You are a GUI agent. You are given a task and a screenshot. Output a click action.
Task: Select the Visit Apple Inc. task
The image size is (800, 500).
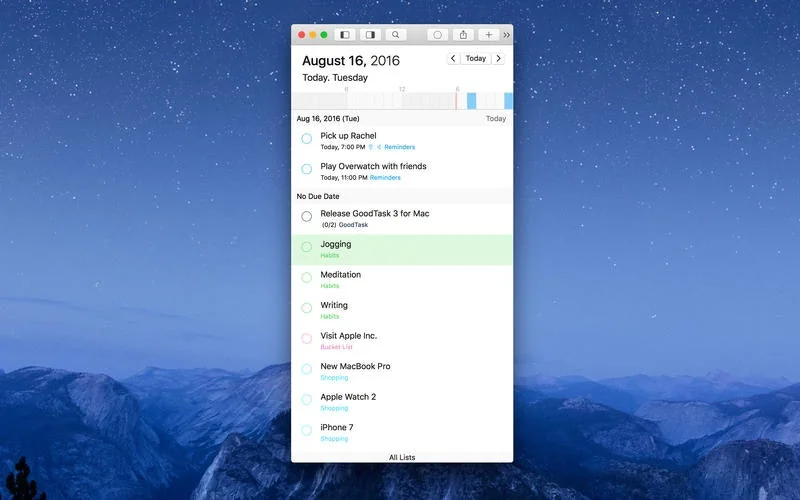click(402, 340)
